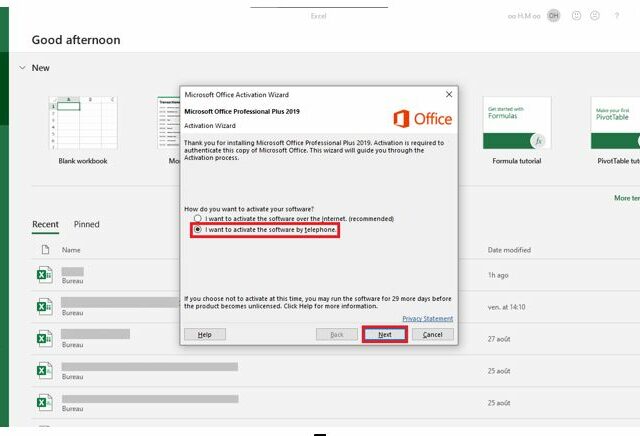Open the Privacy Statement link
Viewport: 640px width, 436px height.
coord(427,318)
